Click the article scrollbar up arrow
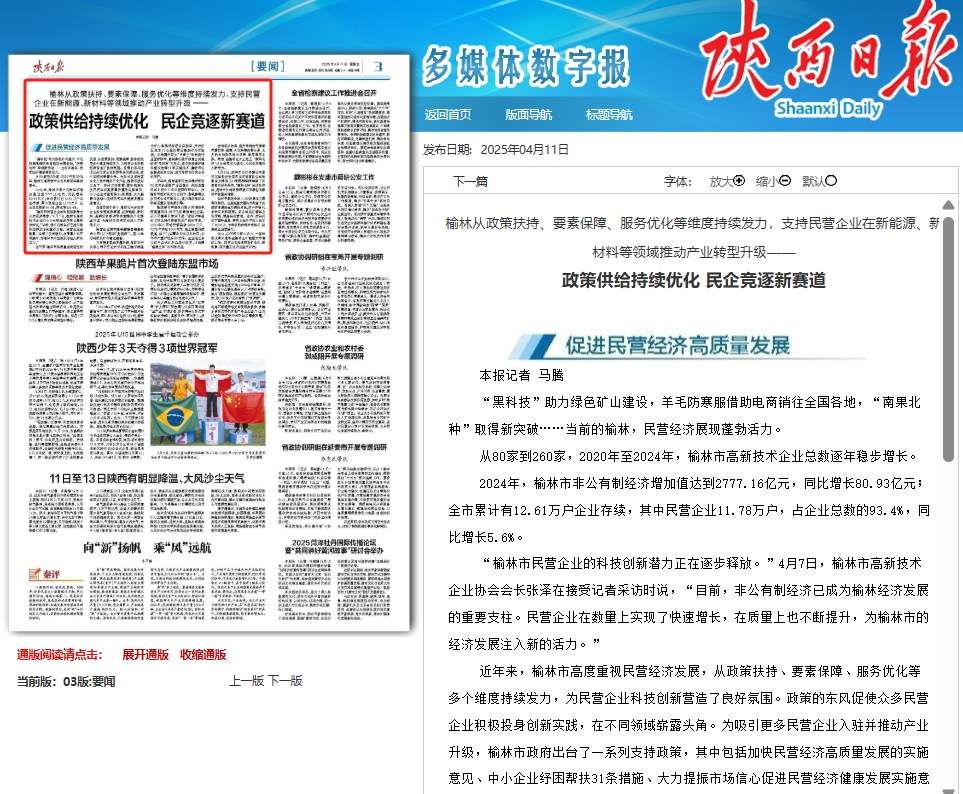 tap(948, 205)
